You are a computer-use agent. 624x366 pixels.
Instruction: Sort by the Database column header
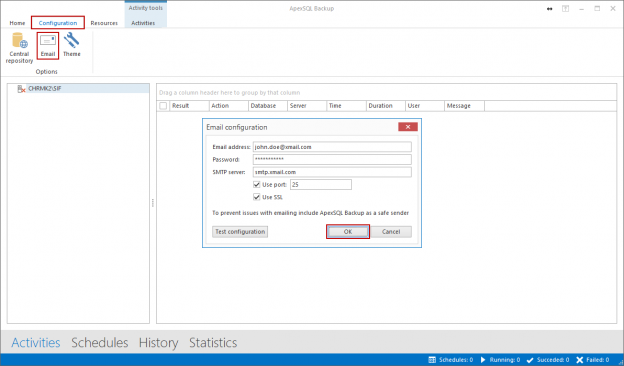pyautogui.click(x=268, y=106)
